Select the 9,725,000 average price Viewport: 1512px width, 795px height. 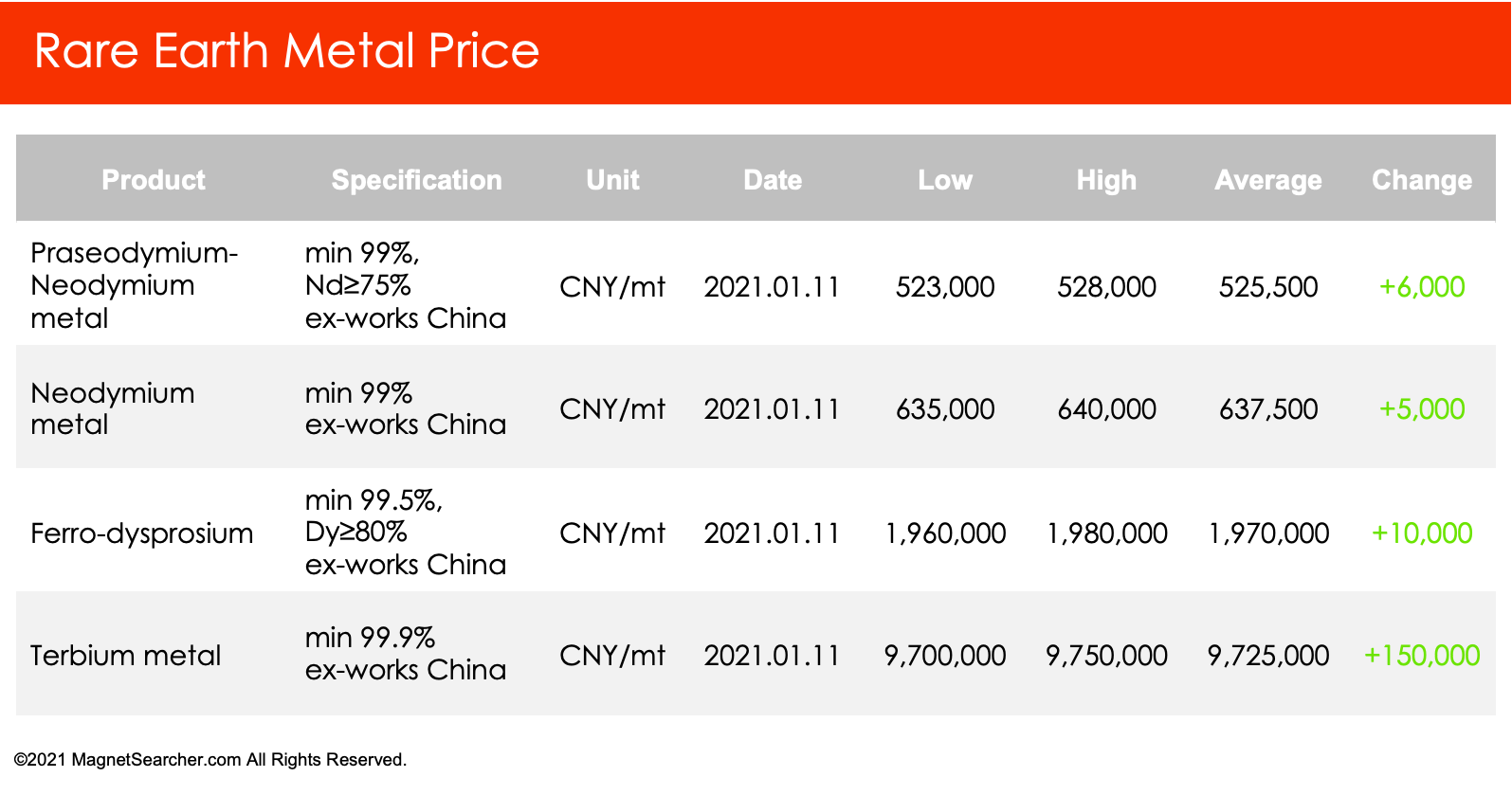coord(1268,656)
